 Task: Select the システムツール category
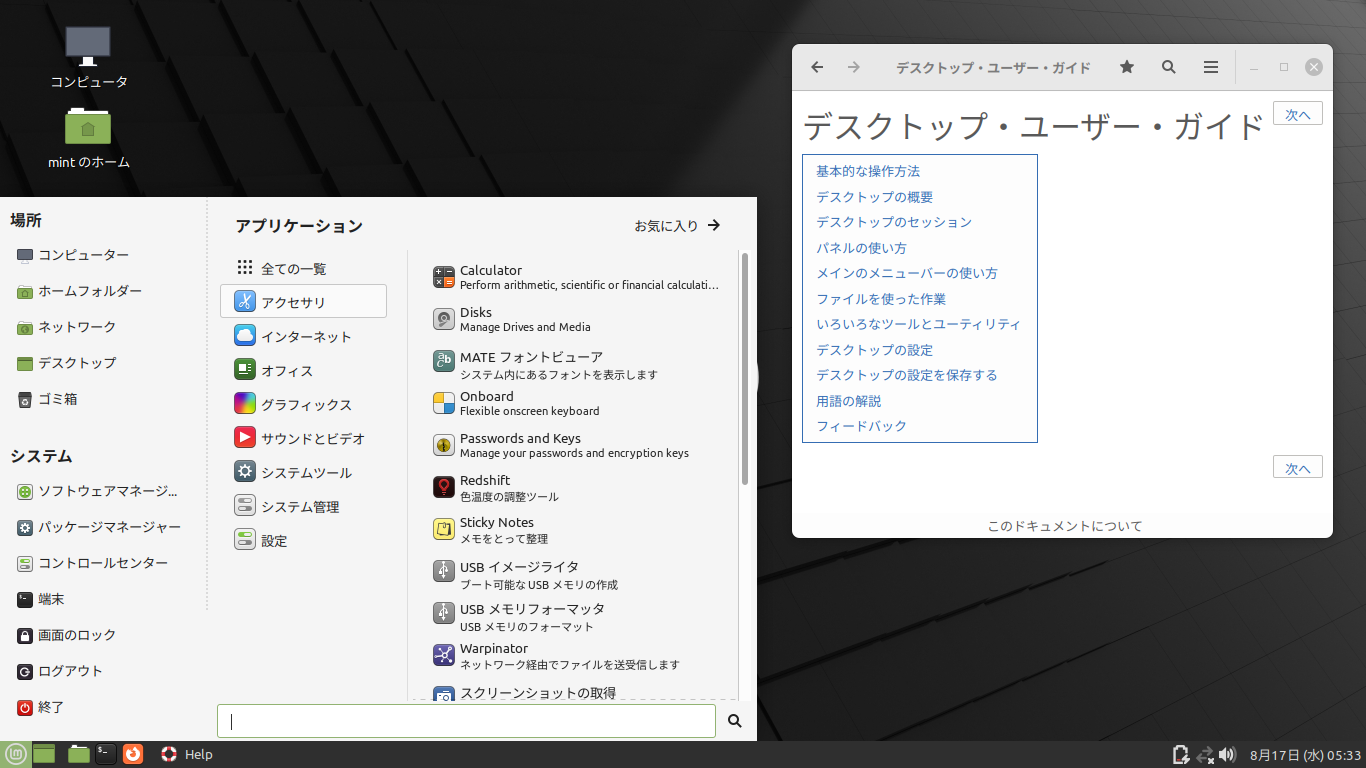pyautogui.click(x=305, y=473)
